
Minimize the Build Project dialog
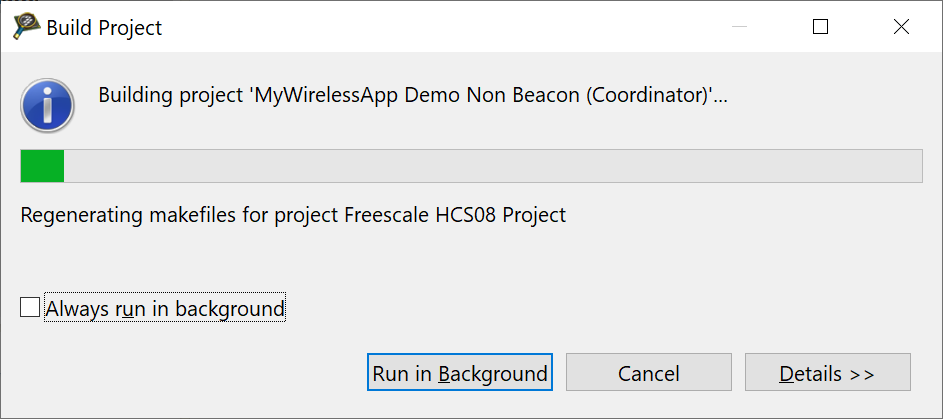(729, 27)
